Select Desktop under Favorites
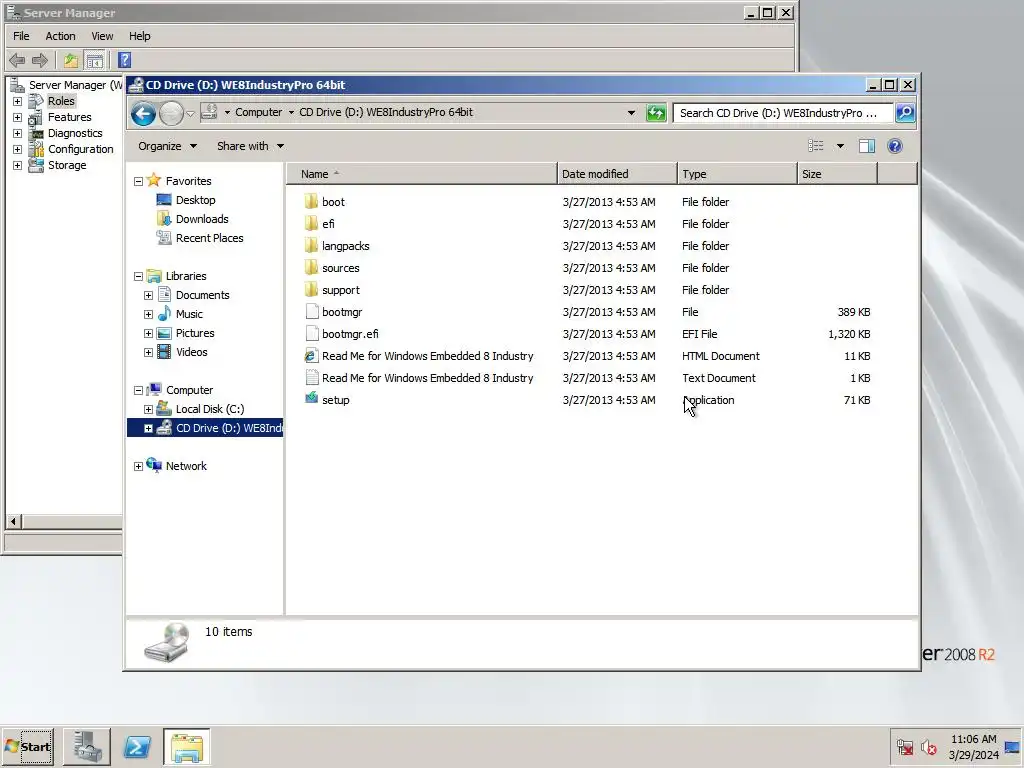This screenshot has width=1024, height=768. (195, 200)
